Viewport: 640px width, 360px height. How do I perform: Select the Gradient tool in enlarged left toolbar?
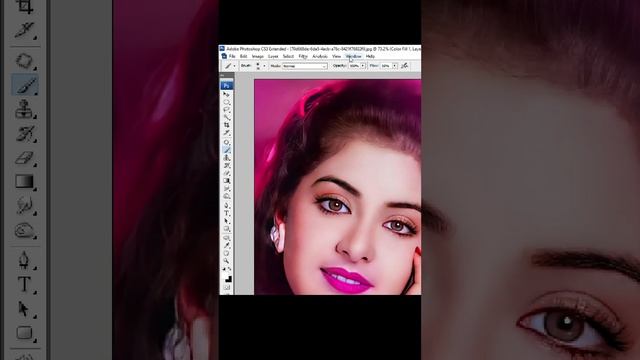point(24,181)
